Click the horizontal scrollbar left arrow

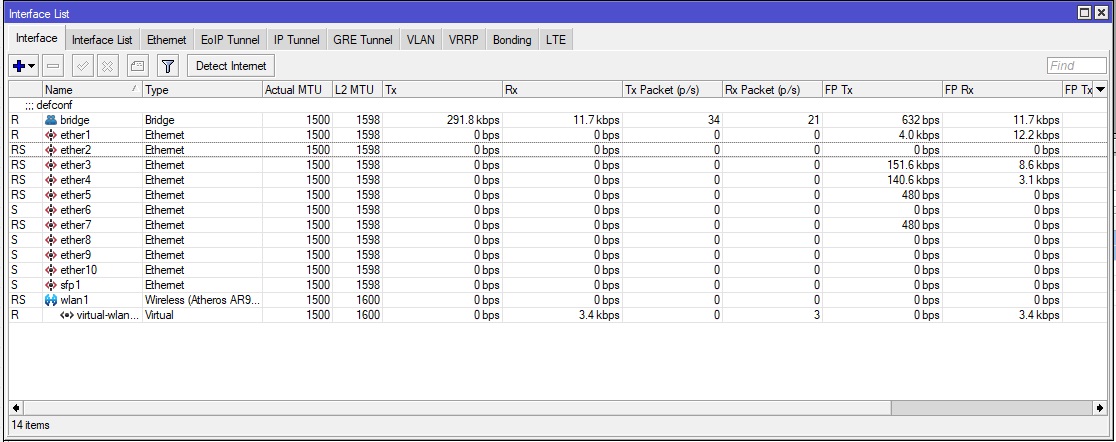coord(15,408)
